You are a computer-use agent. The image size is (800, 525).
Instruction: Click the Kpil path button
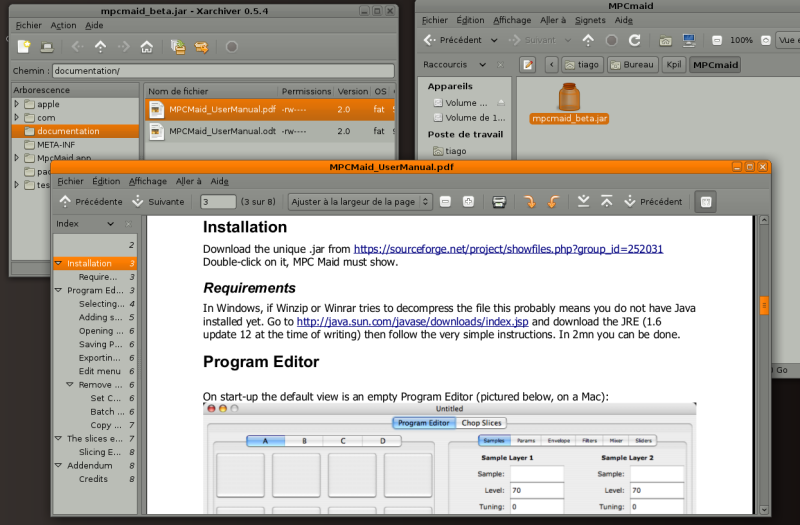pyautogui.click(x=673, y=65)
